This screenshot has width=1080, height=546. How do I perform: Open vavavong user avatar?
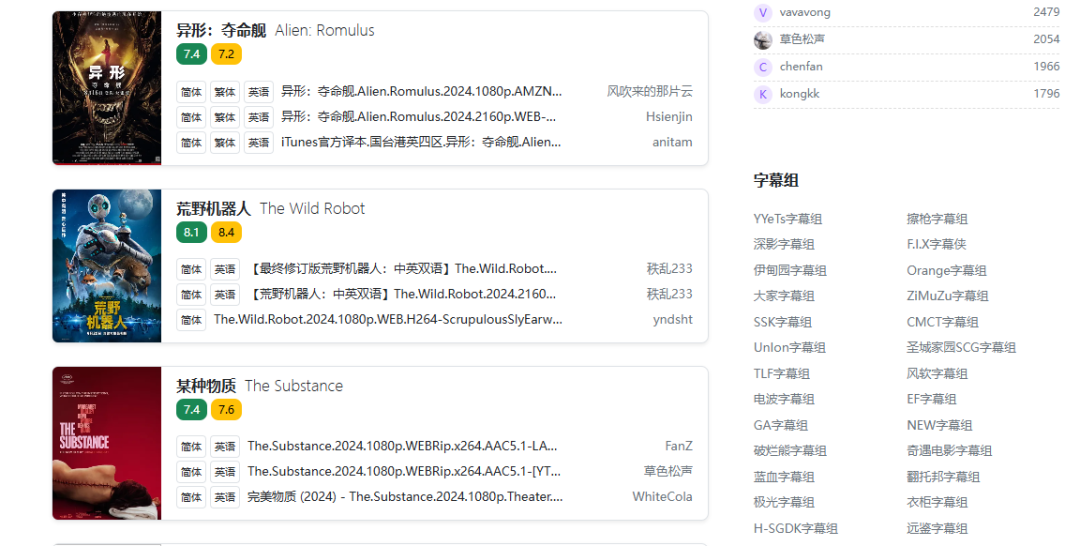click(x=762, y=12)
